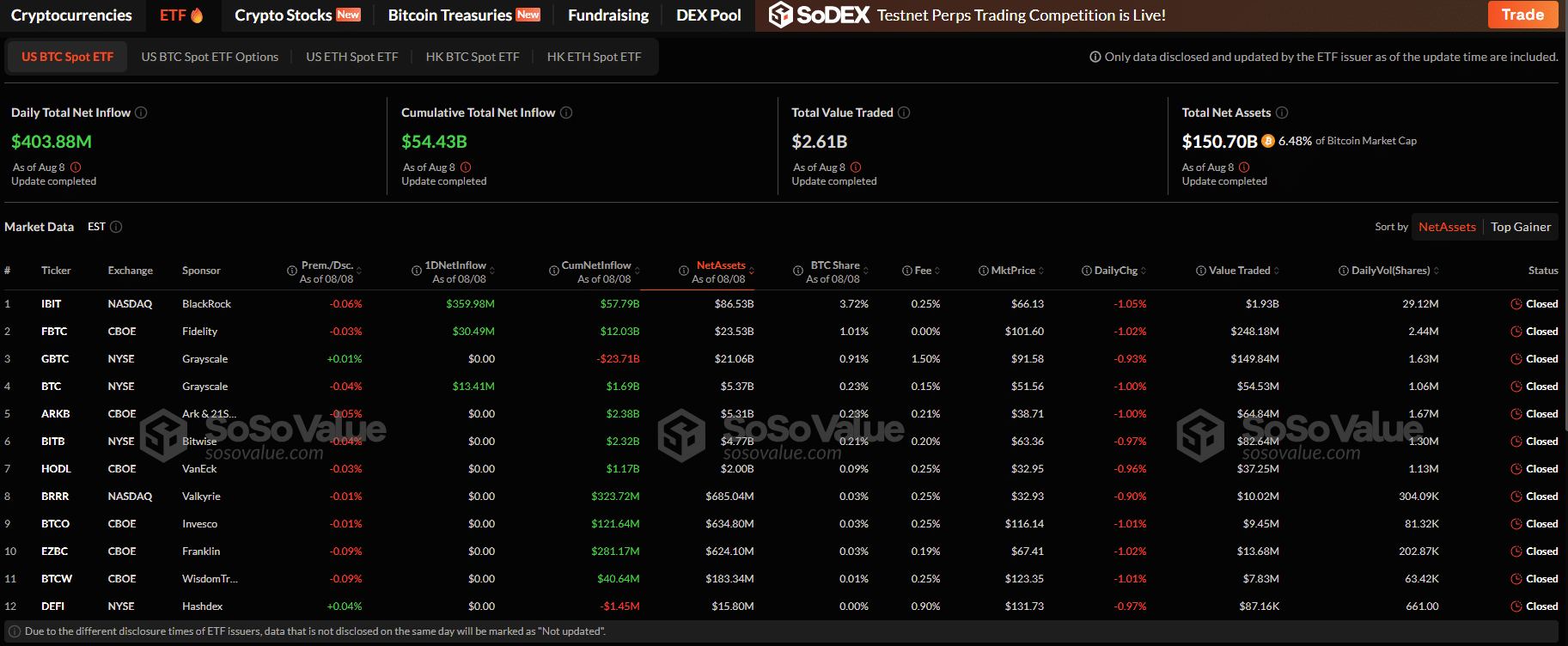Click the red alert icon under the $54.43B date

(466, 168)
